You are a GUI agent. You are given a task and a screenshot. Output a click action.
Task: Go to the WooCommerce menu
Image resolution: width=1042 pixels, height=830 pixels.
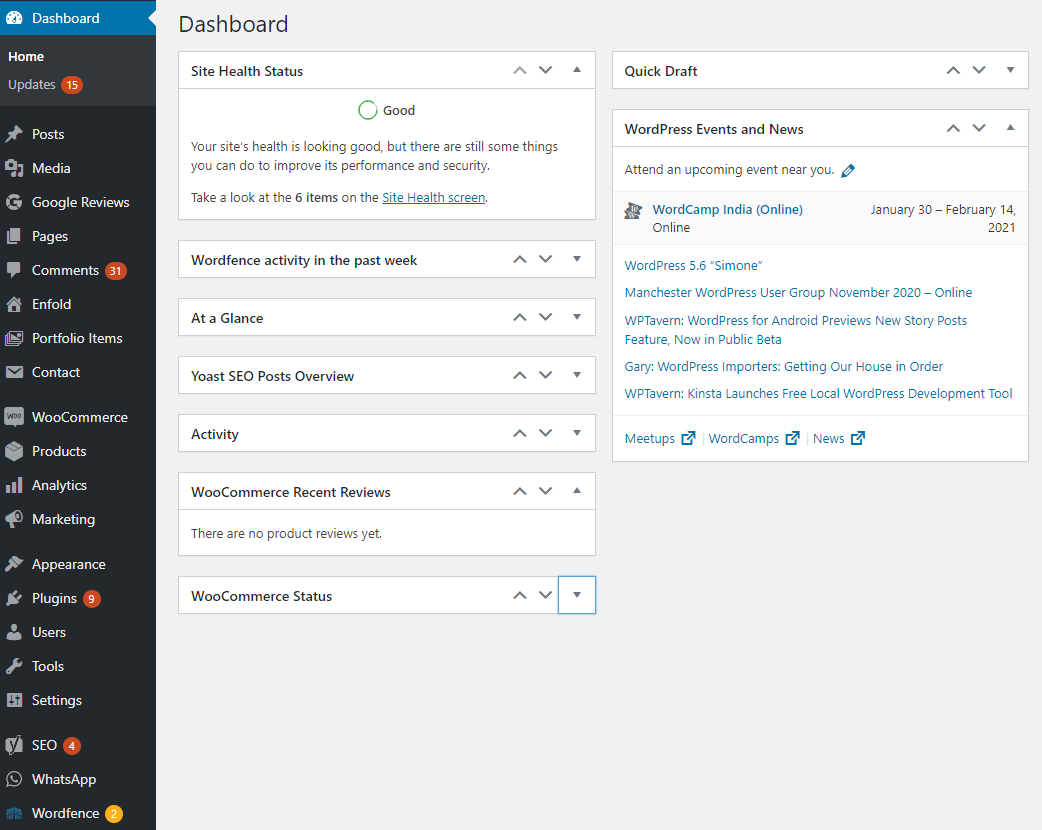tap(78, 417)
